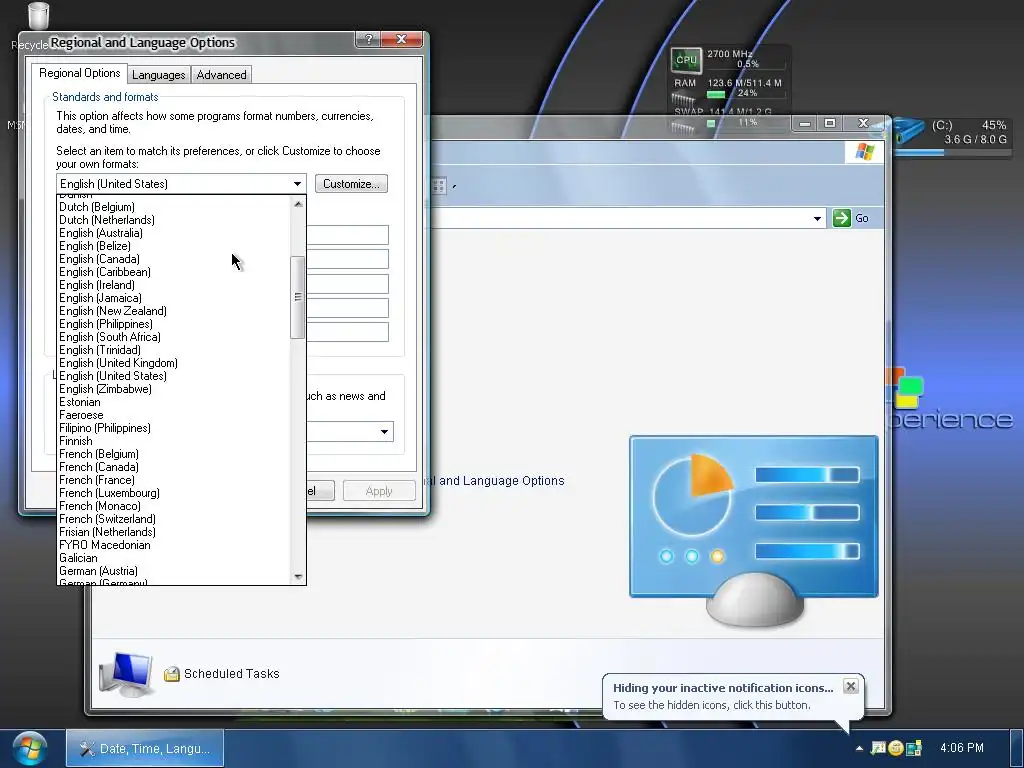The height and width of the screenshot is (768, 1024).
Task: Click the Apply button
Action: [379, 491]
